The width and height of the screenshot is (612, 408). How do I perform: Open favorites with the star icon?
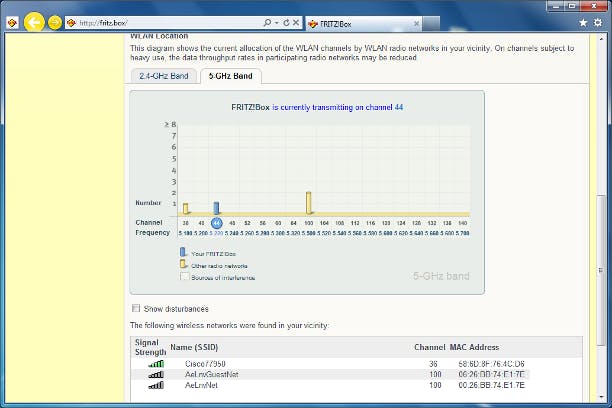click(x=583, y=23)
